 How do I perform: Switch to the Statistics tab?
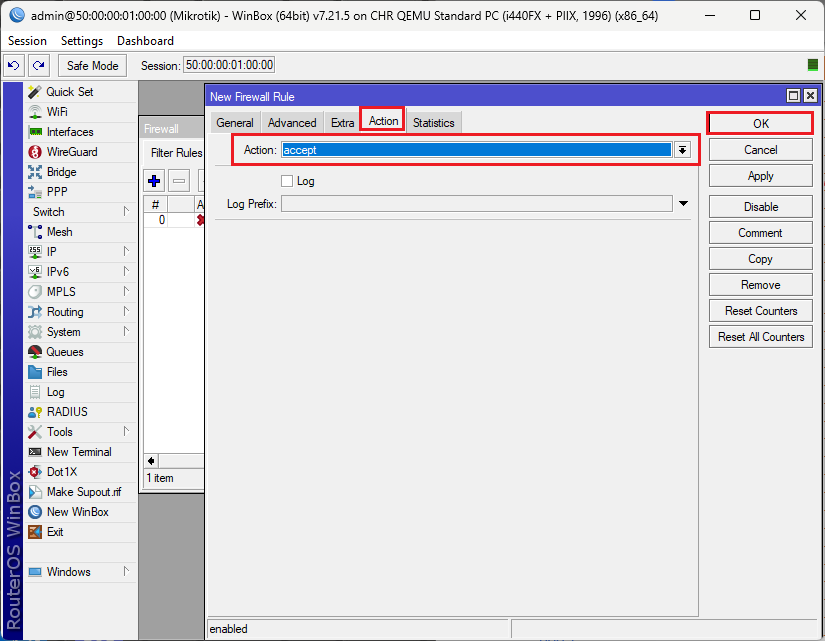point(434,123)
